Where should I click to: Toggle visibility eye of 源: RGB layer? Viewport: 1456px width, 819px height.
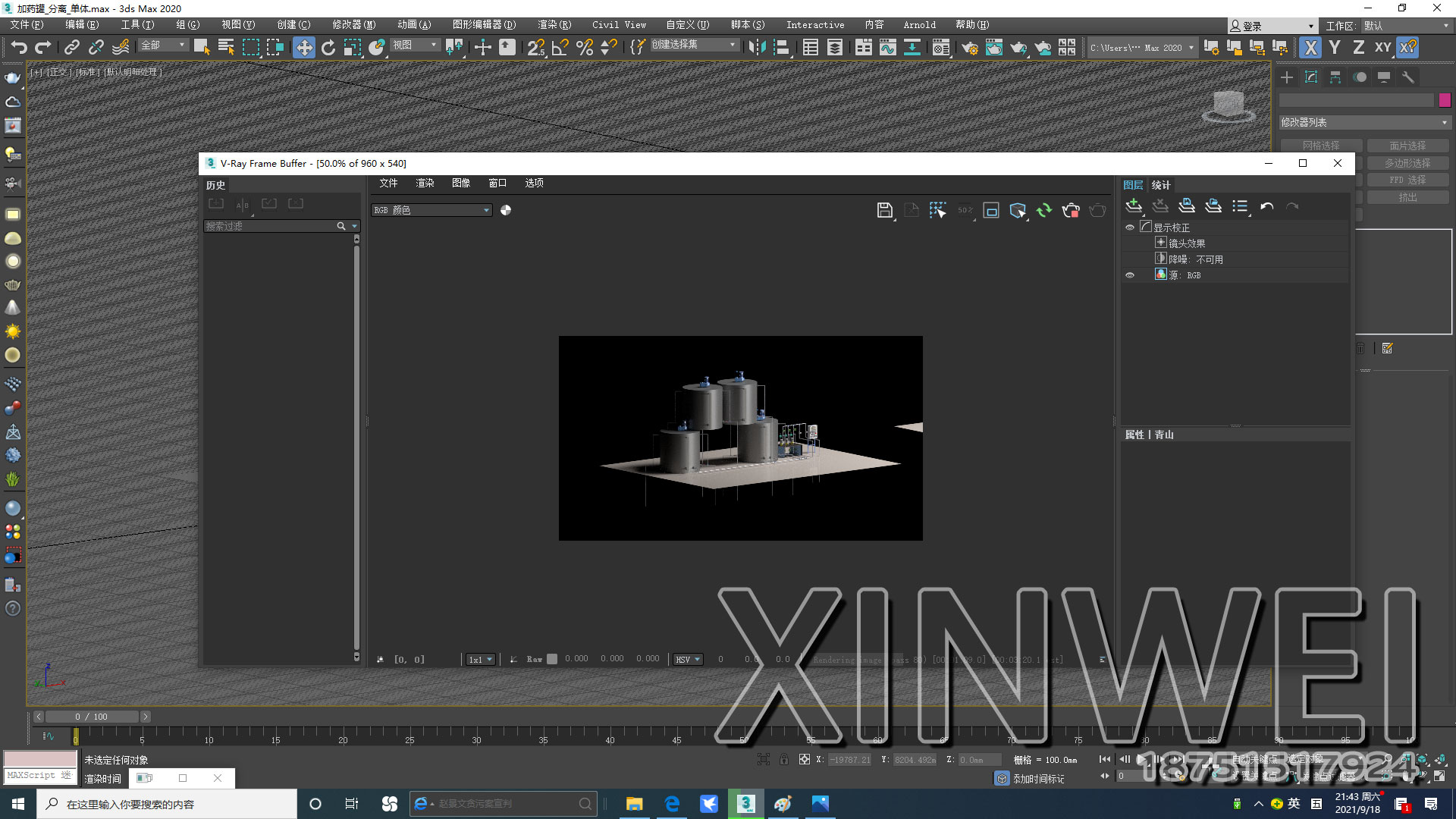[1130, 275]
